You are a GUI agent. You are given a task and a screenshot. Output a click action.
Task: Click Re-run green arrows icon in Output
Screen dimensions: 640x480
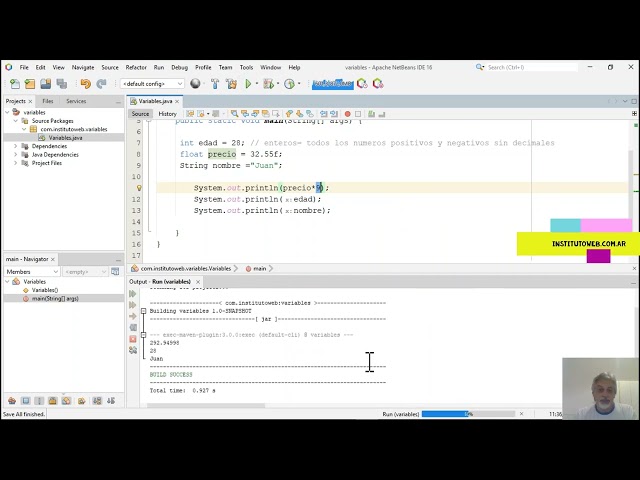tap(133, 294)
